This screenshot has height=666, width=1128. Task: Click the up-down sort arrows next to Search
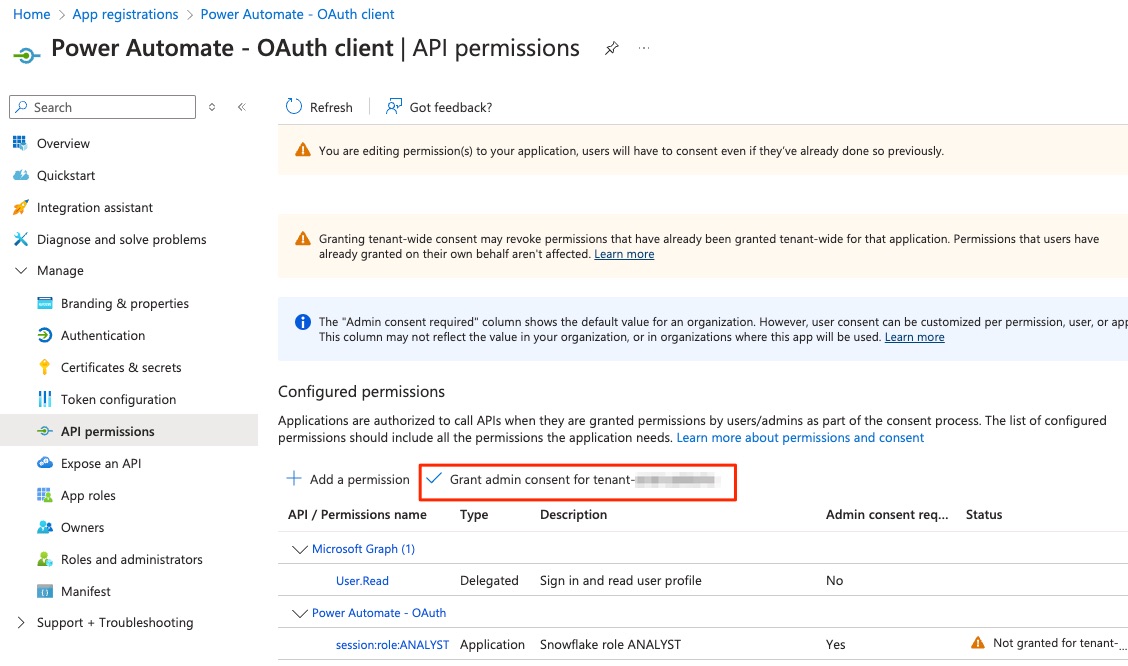click(x=212, y=107)
